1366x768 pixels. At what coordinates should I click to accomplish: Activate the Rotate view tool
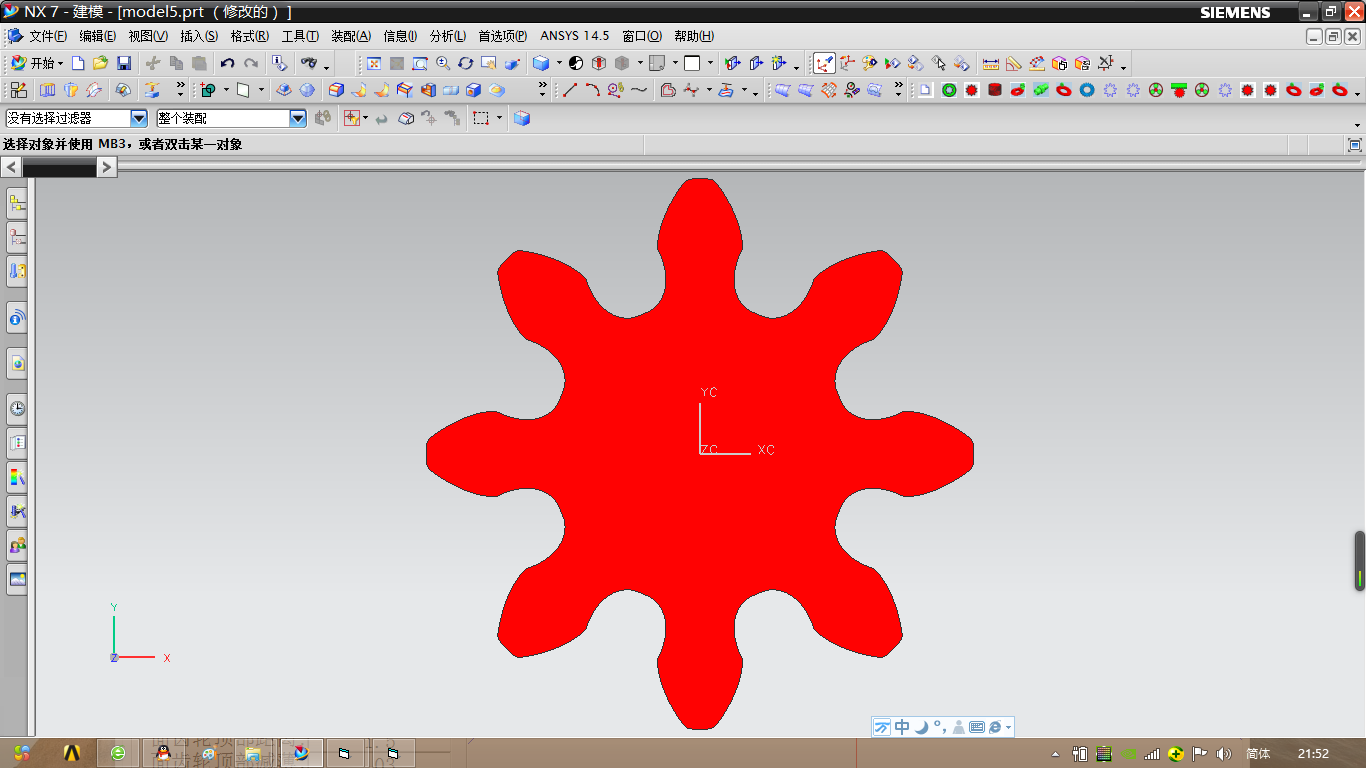(466, 63)
